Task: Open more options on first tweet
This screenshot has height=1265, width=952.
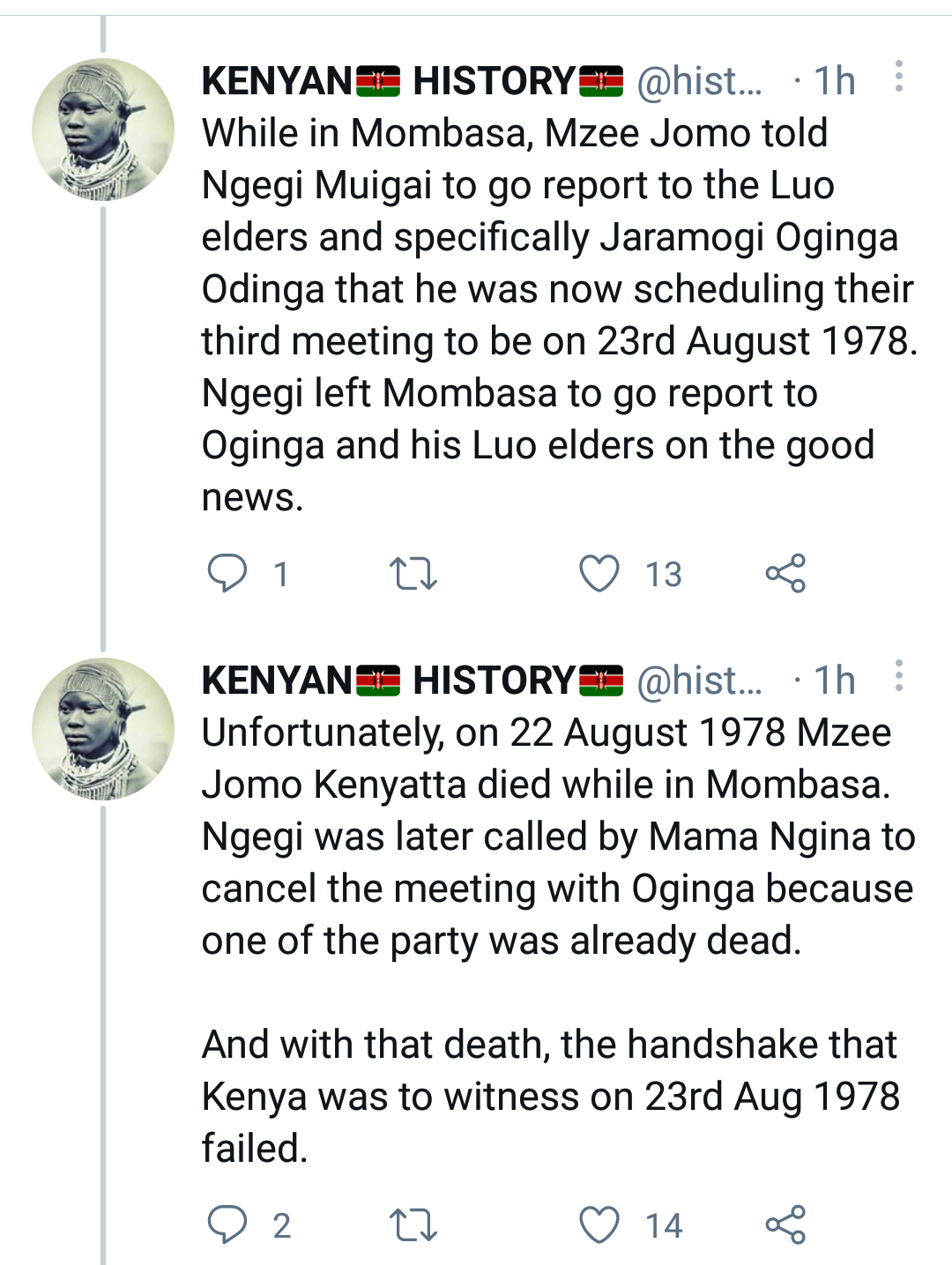Action: pos(898,78)
